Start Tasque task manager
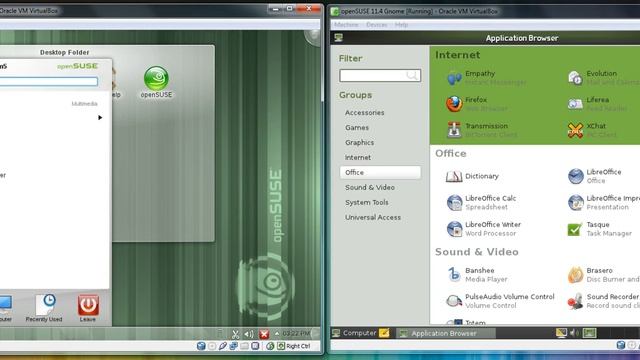 point(600,229)
